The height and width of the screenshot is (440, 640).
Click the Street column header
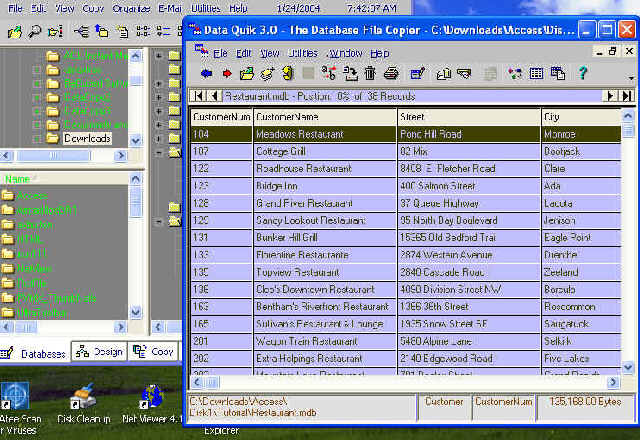point(469,117)
